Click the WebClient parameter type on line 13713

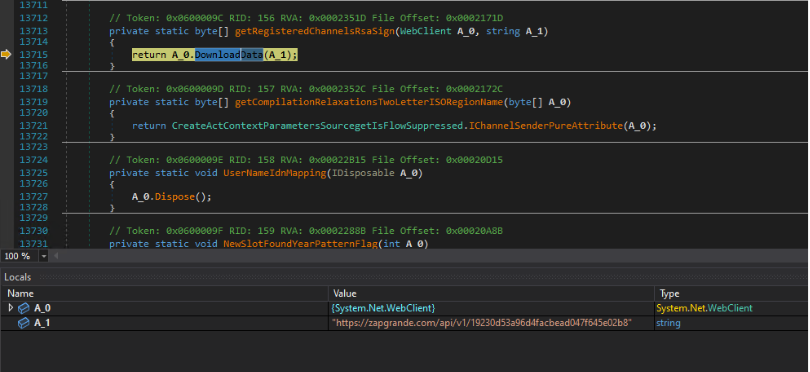point(426,32)
